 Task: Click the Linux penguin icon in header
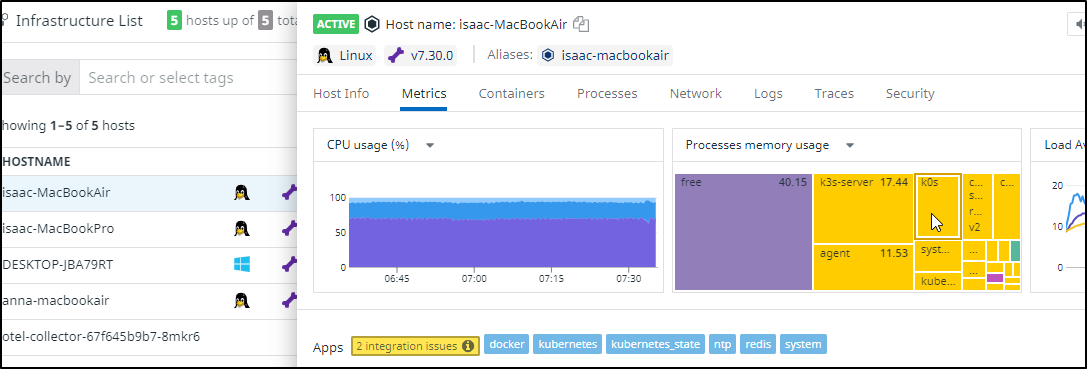[324, 55]
